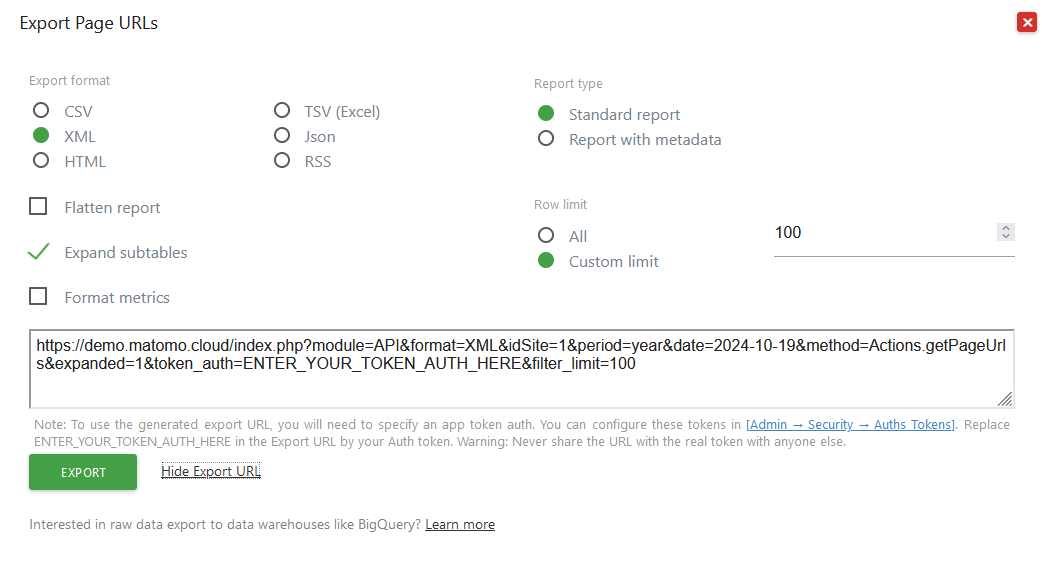Screen dimensions: 1042x561
Task: Select CSV export format
Action: click(x=41, y=111)
